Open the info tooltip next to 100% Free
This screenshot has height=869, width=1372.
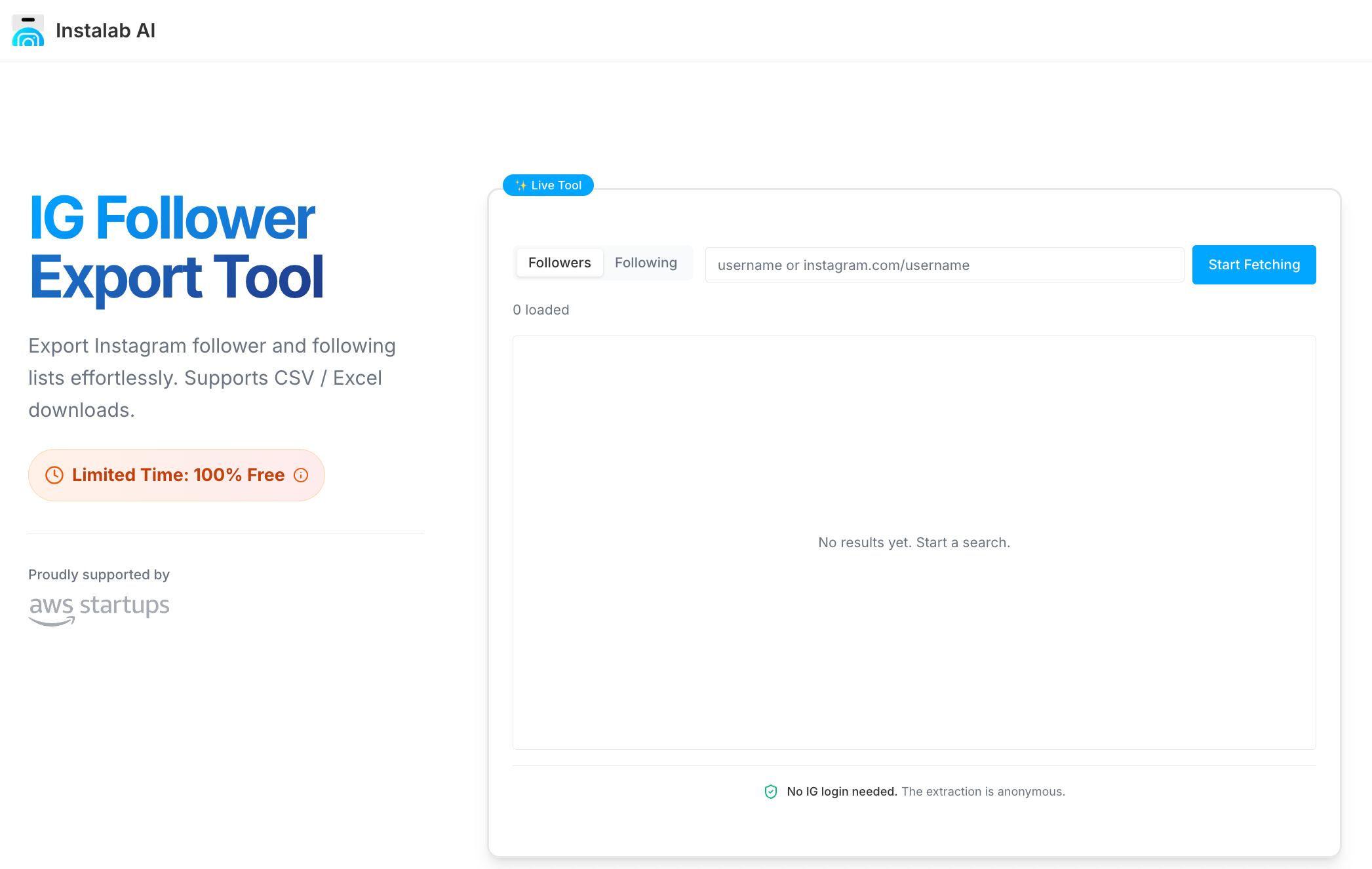point(301,474)
